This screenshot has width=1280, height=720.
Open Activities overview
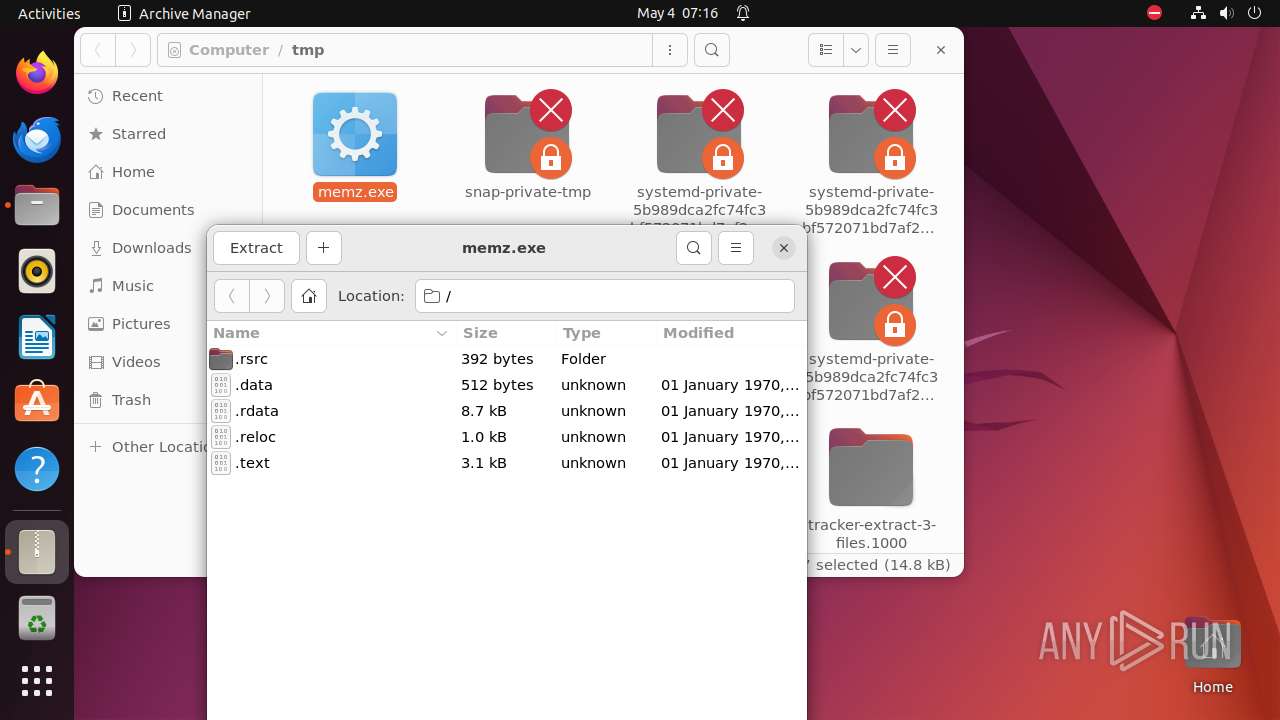(49, 13)
